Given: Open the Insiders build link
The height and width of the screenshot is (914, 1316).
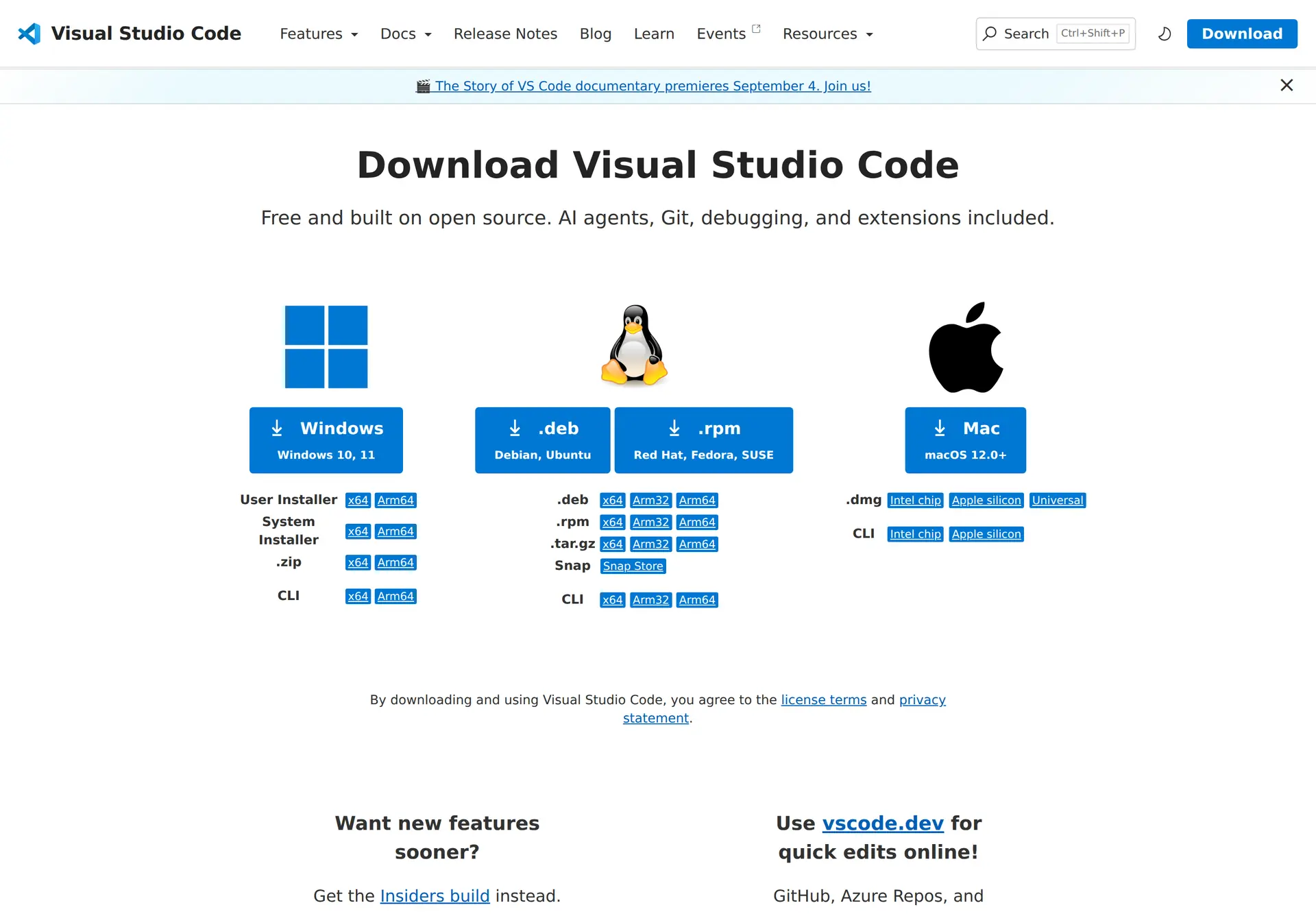Looking at the screenshot, I should pos(435,896).
